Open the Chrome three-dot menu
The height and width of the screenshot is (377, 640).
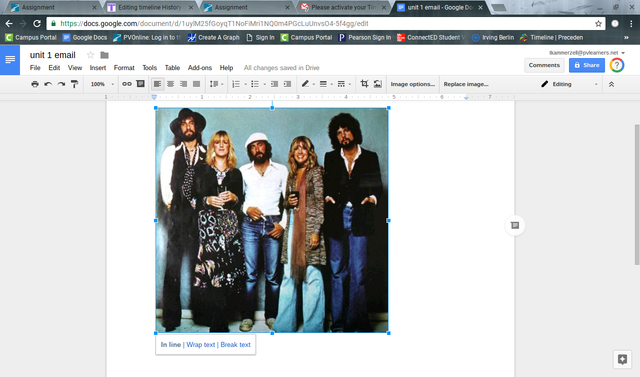click(631, 24)
